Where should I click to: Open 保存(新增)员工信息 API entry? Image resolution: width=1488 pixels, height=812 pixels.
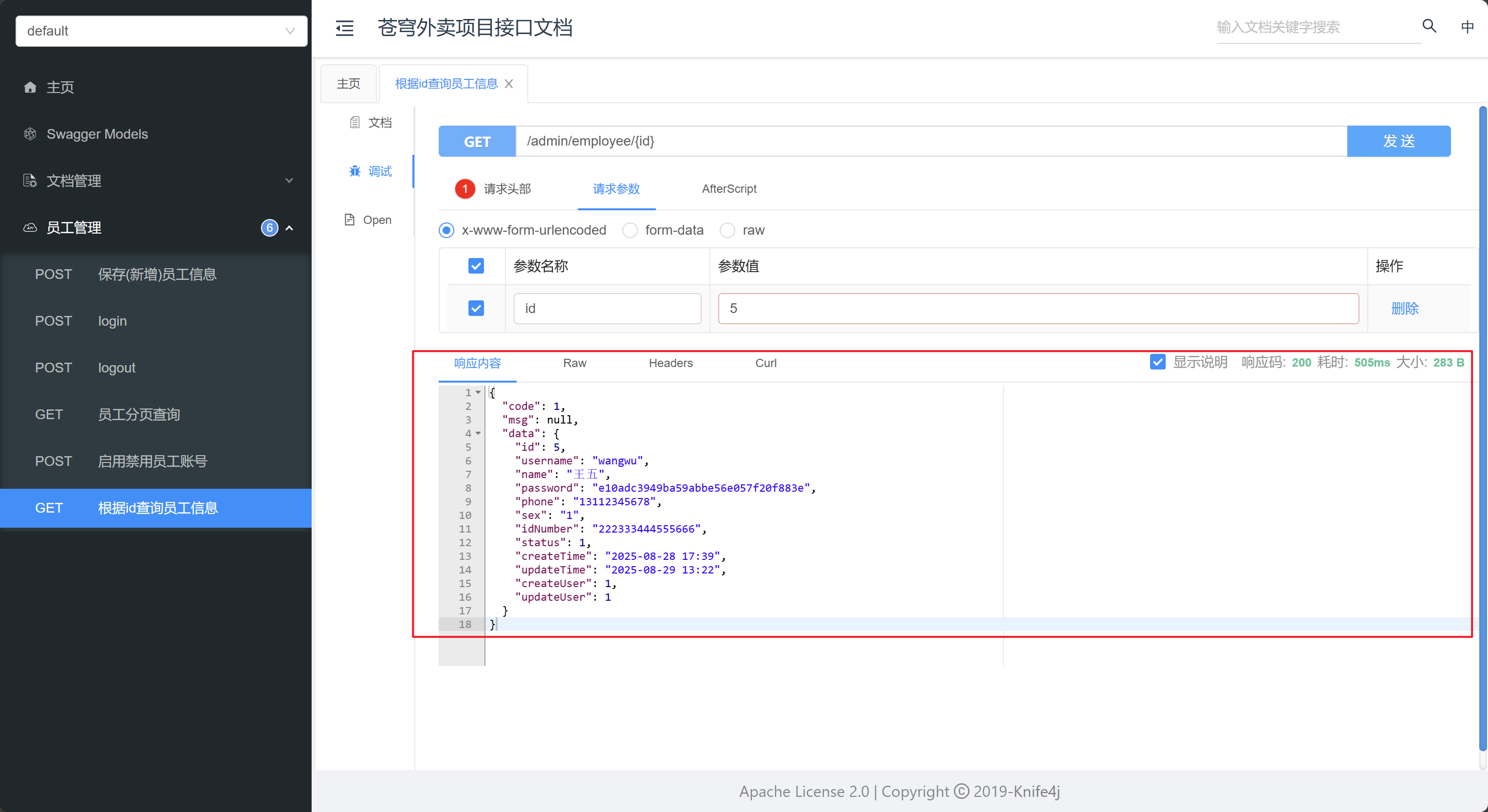point(156,275)
